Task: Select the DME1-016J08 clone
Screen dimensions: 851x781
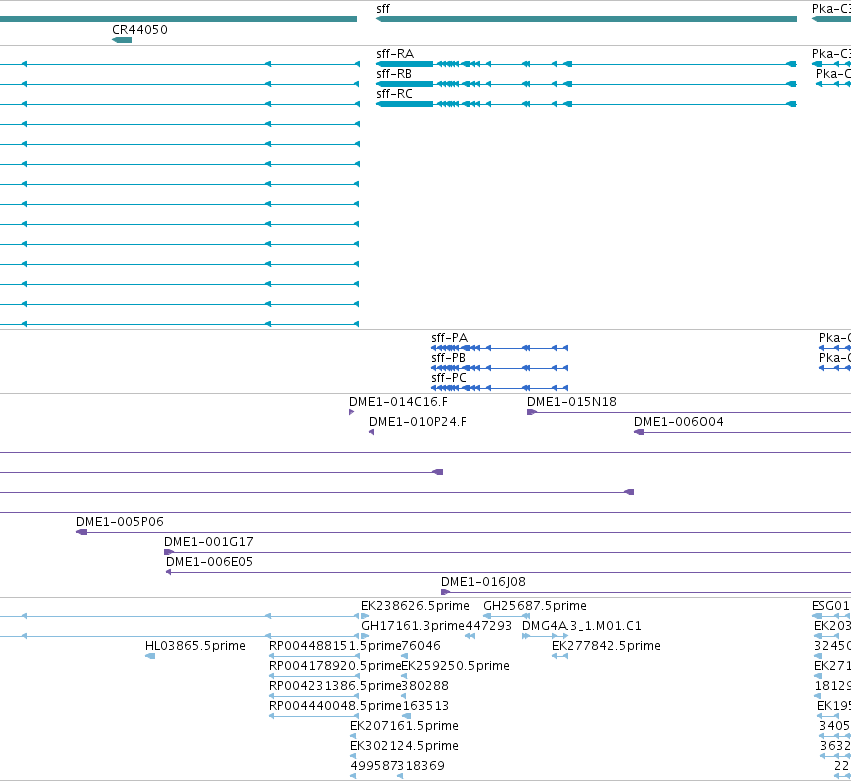Action: (646, 592)
